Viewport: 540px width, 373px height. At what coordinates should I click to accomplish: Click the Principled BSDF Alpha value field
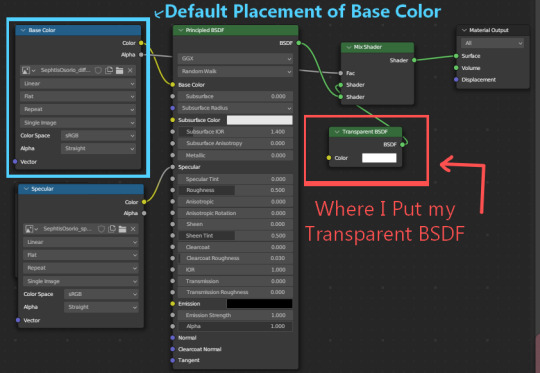[x=235, y=326]
